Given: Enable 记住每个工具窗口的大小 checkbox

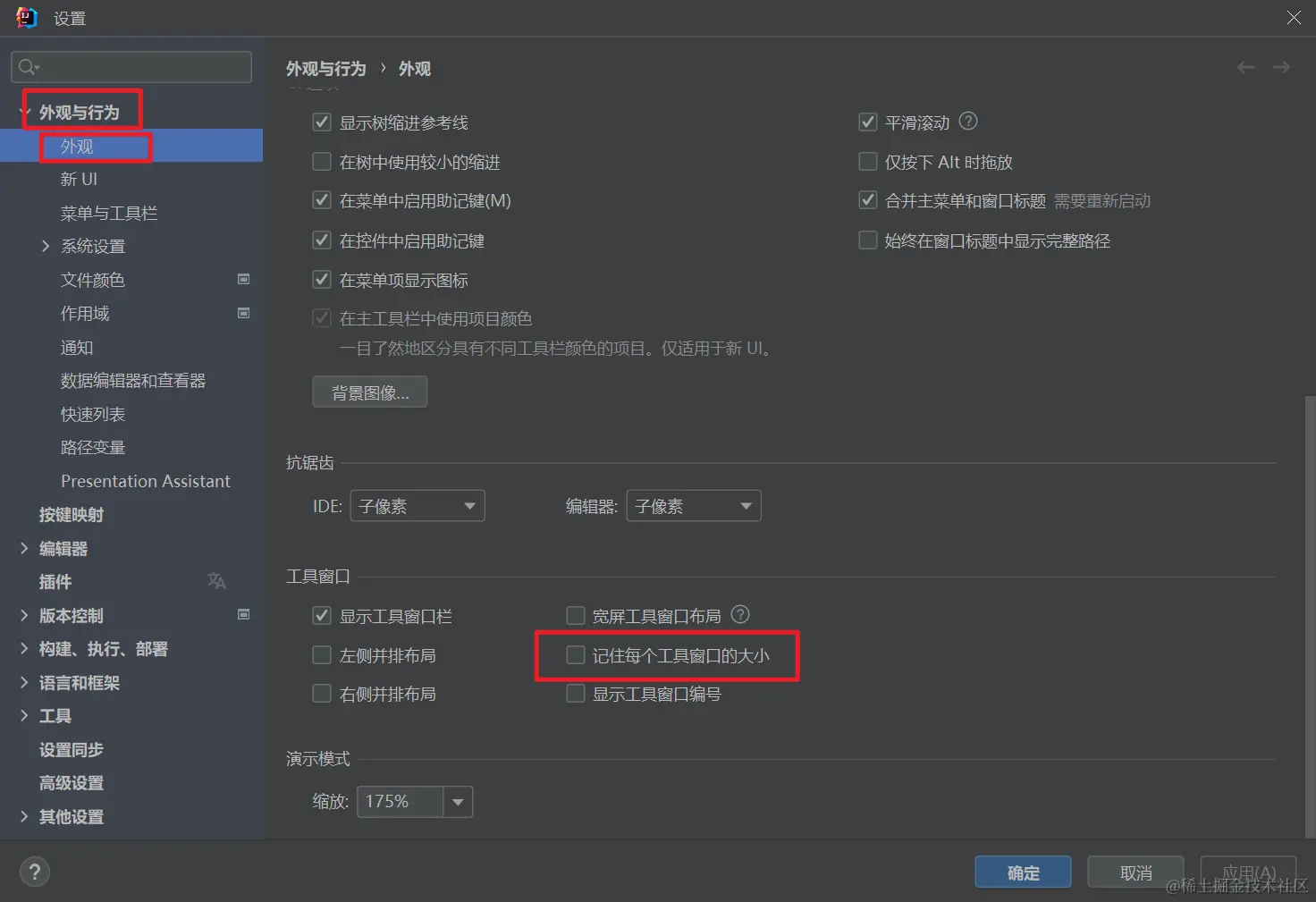Looking at the screenshot, I should point(576,654).
